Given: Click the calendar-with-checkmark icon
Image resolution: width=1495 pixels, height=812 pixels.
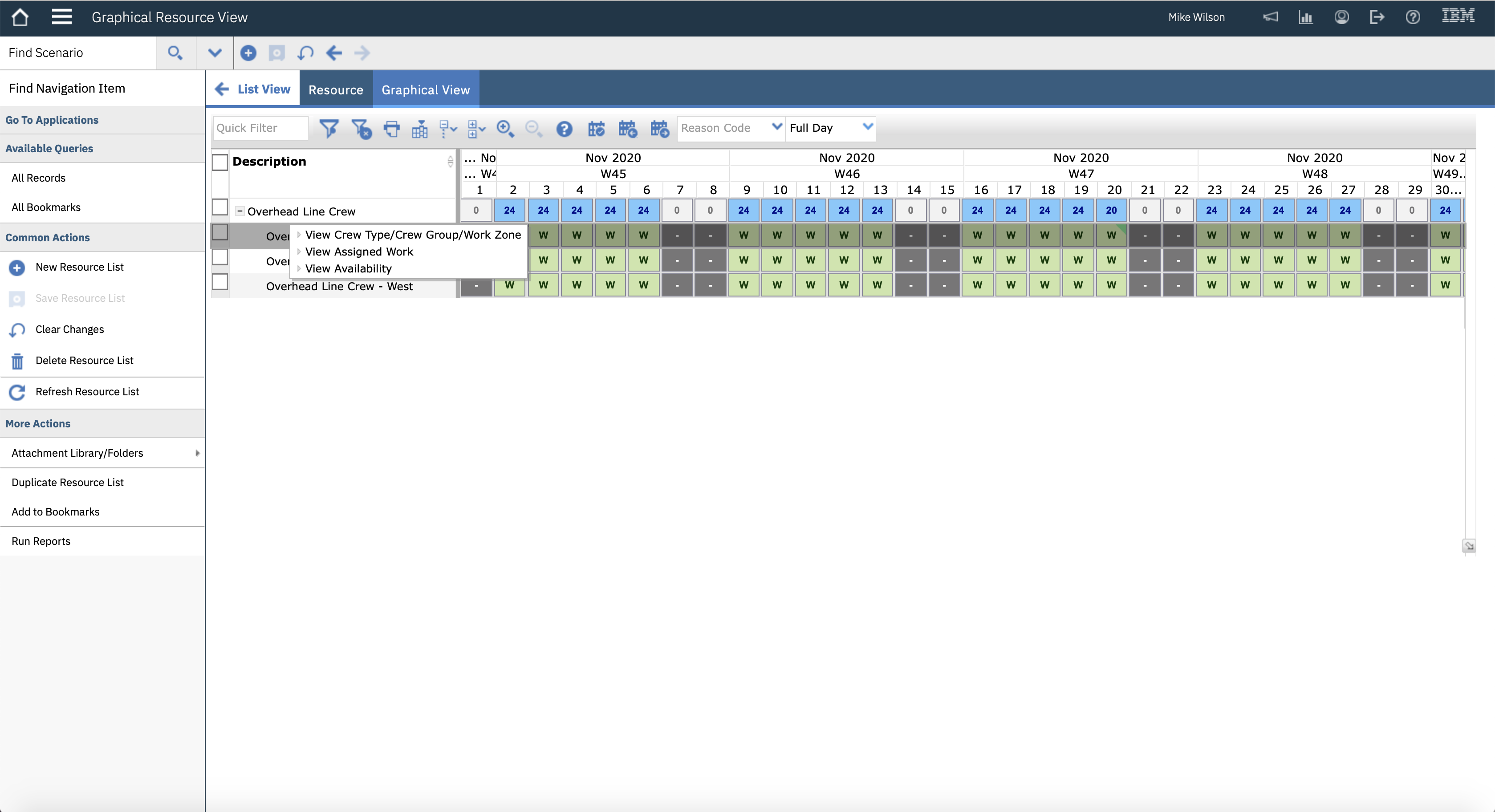Looking at the screenshot, I should tap(596, 128).
